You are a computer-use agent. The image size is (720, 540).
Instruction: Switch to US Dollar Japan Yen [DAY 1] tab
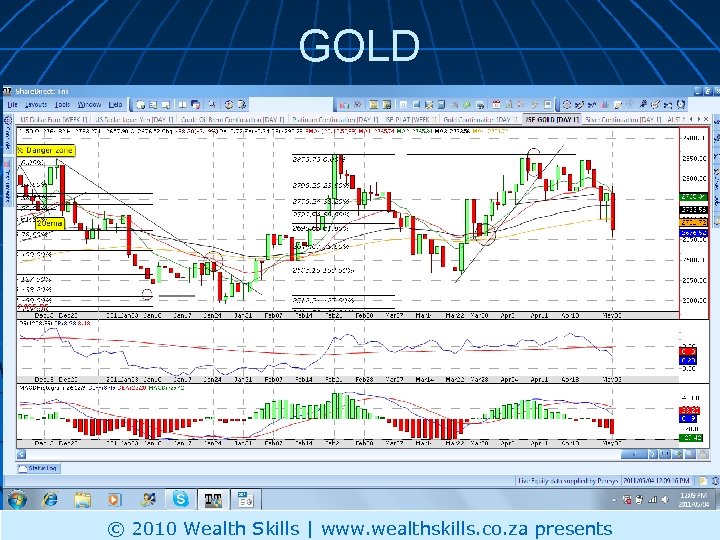[134, 119]
